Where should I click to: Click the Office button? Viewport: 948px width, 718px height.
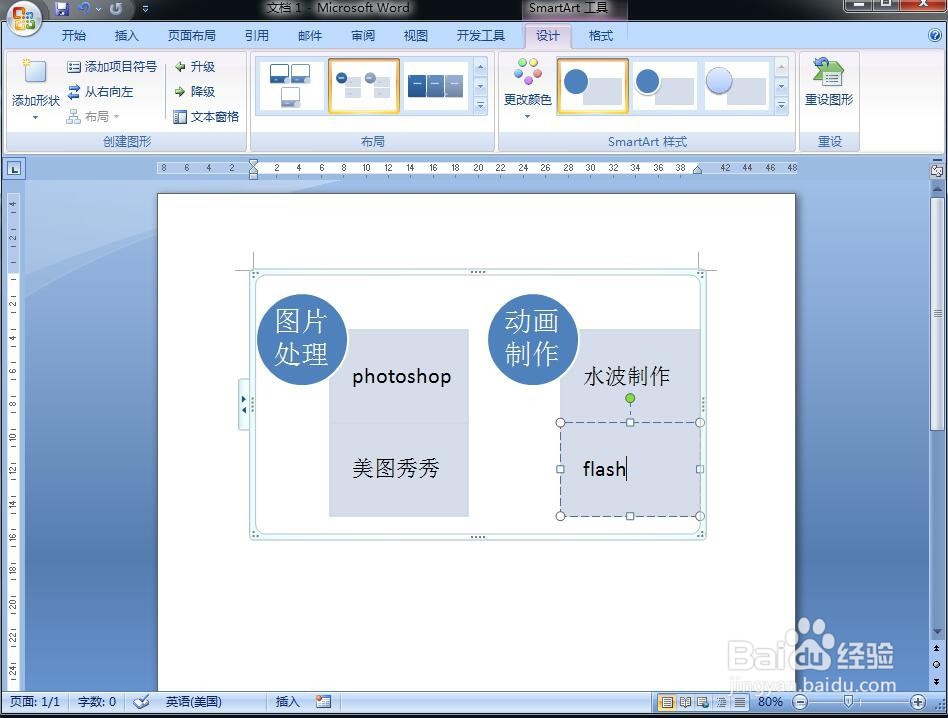25,17
